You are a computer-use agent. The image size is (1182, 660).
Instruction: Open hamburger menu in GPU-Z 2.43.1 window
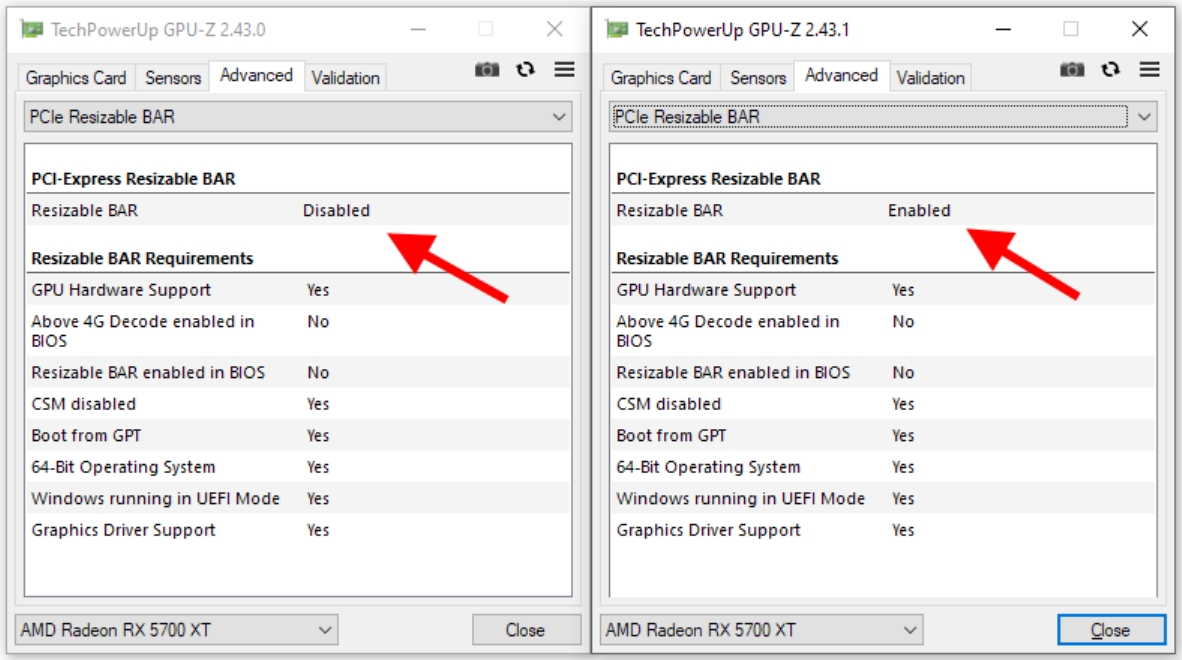1150,69
